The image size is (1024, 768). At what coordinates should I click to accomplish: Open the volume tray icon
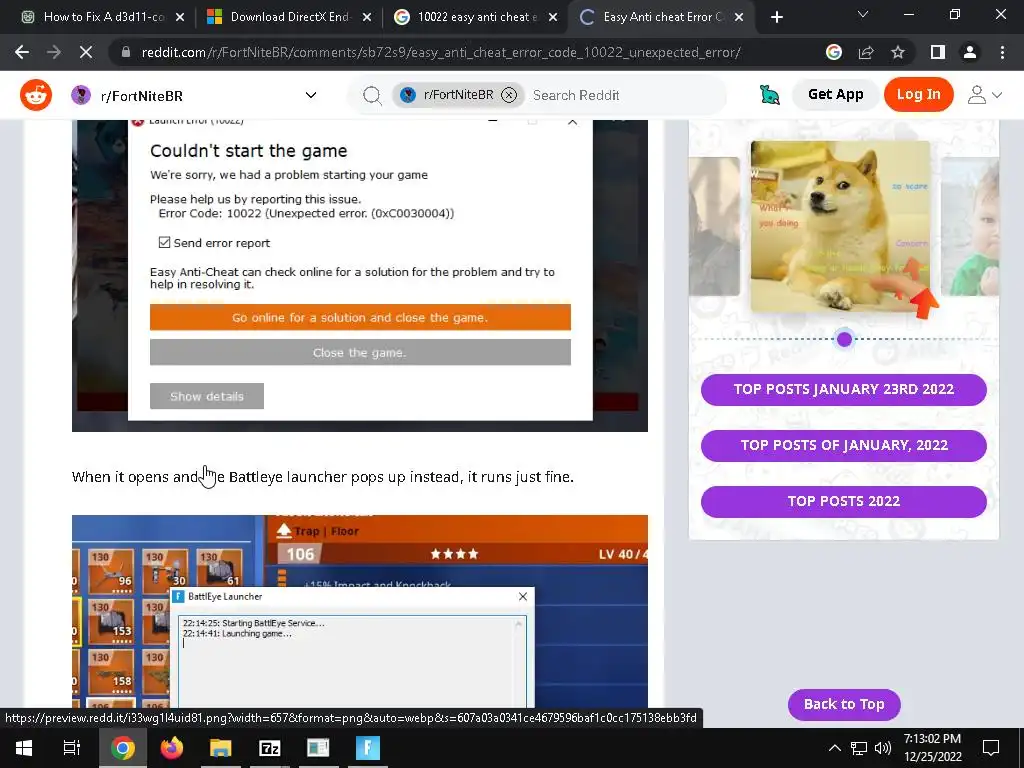point(883,748)
